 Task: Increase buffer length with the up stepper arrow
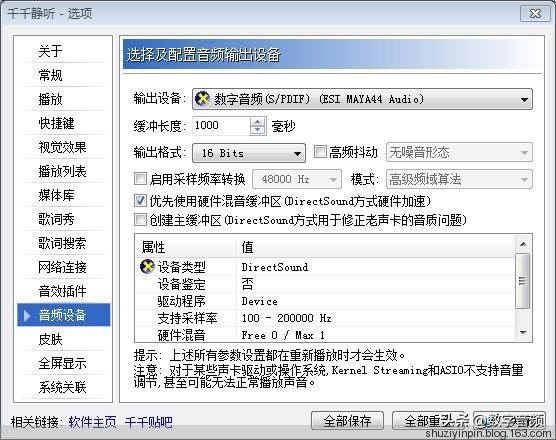point(257,122)
